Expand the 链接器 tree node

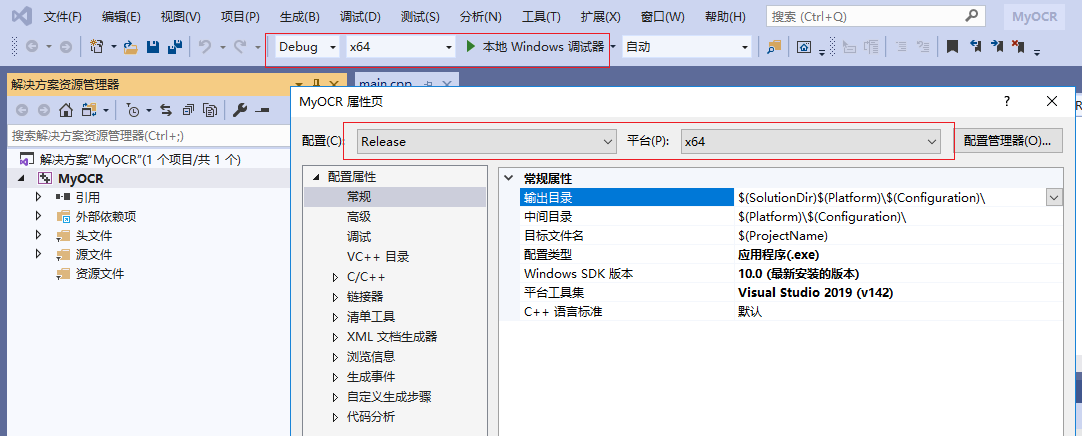(x=335, y=297)
